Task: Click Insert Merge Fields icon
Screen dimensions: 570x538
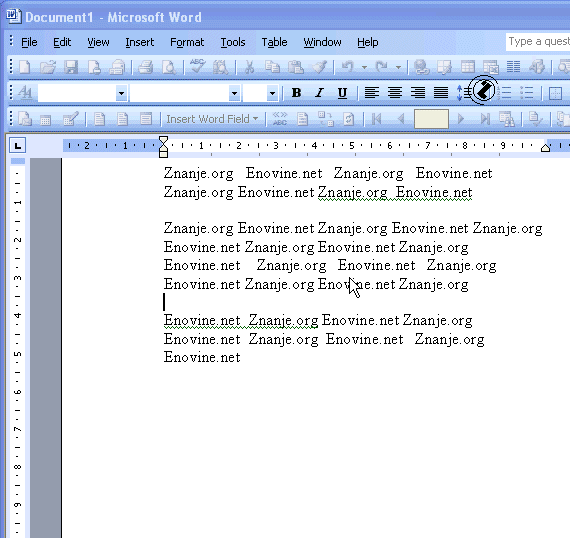Action: click(146, 119)
